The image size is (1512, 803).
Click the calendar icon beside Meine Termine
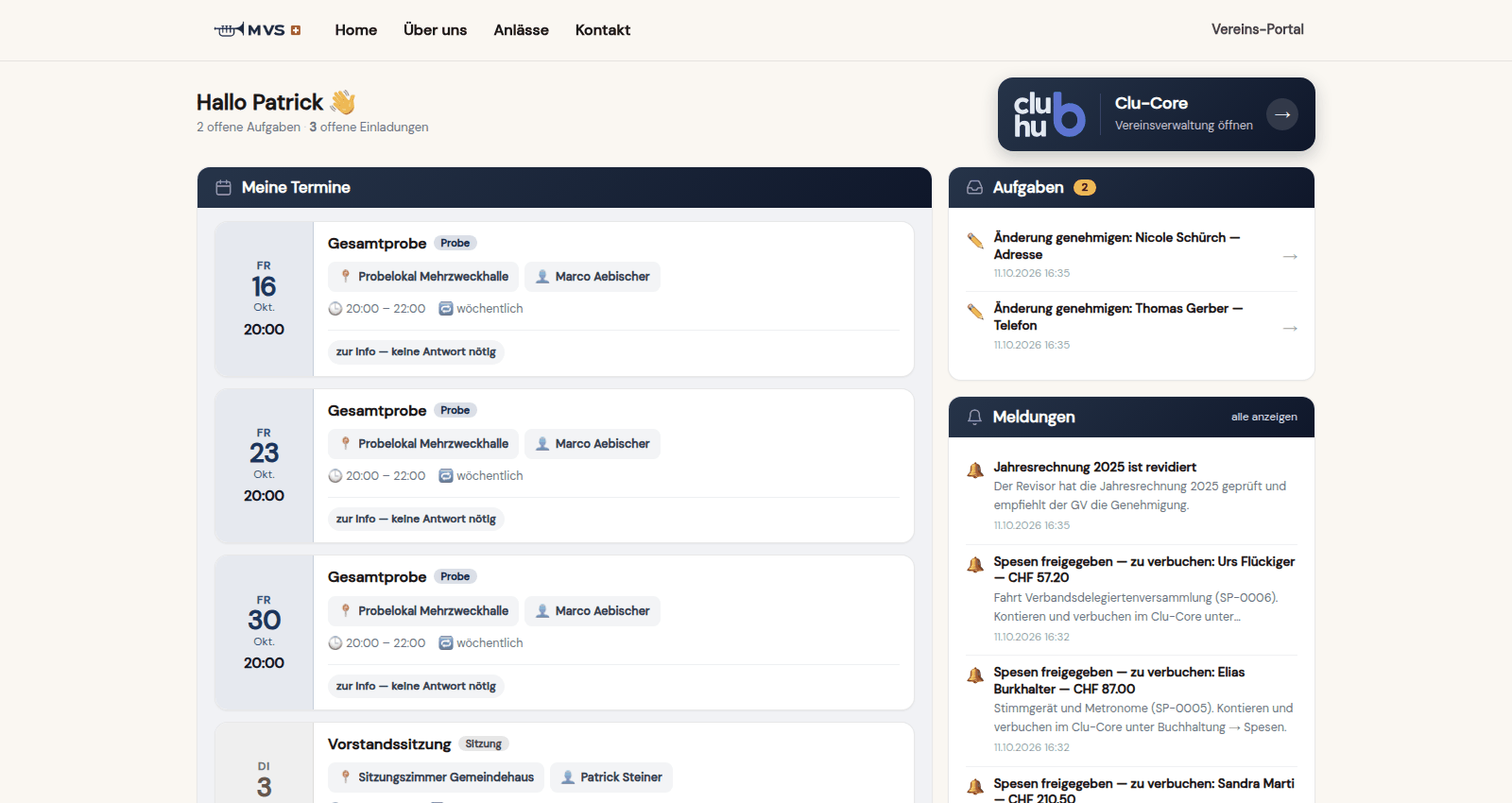pyautogui.click(x=224, y=188)
